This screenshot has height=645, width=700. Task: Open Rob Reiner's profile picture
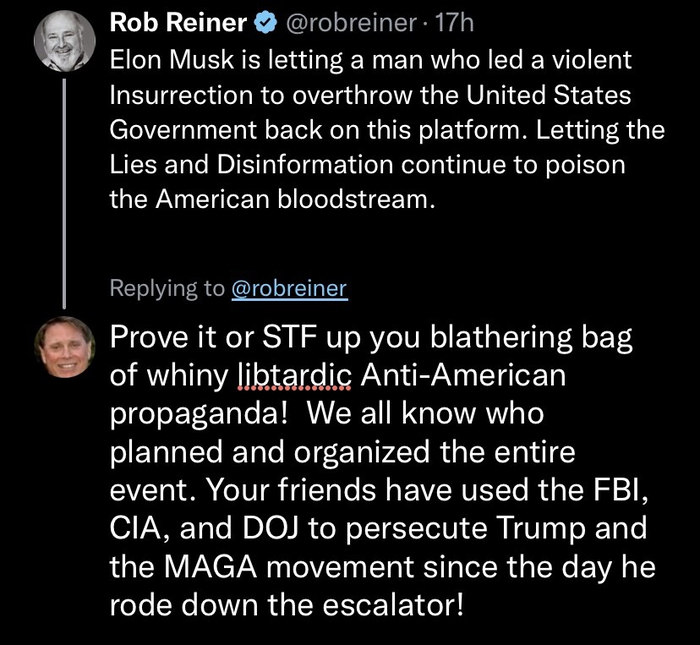point(65,44)
